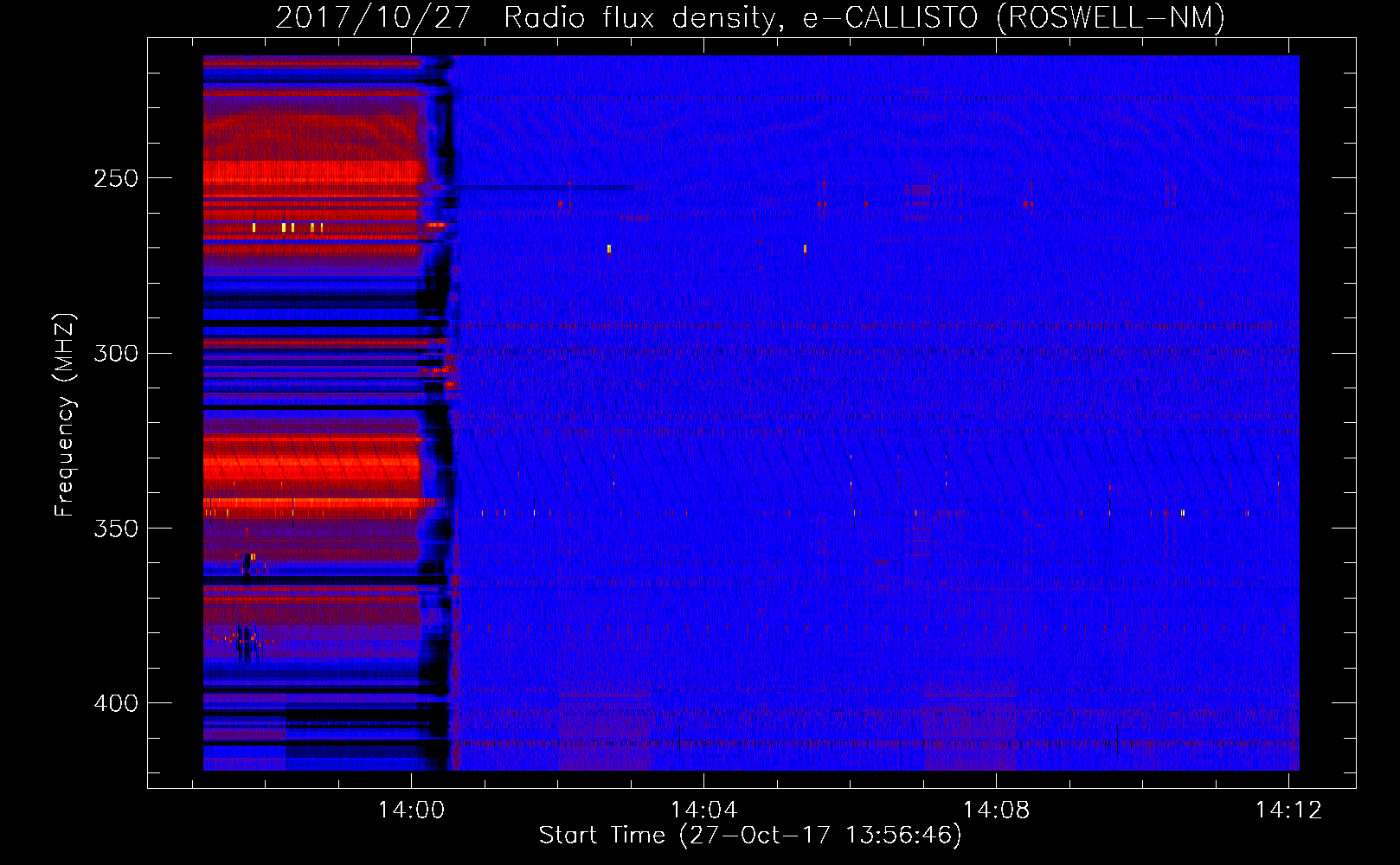Click the 14:12 time tick label

(x=1289, y=810)
